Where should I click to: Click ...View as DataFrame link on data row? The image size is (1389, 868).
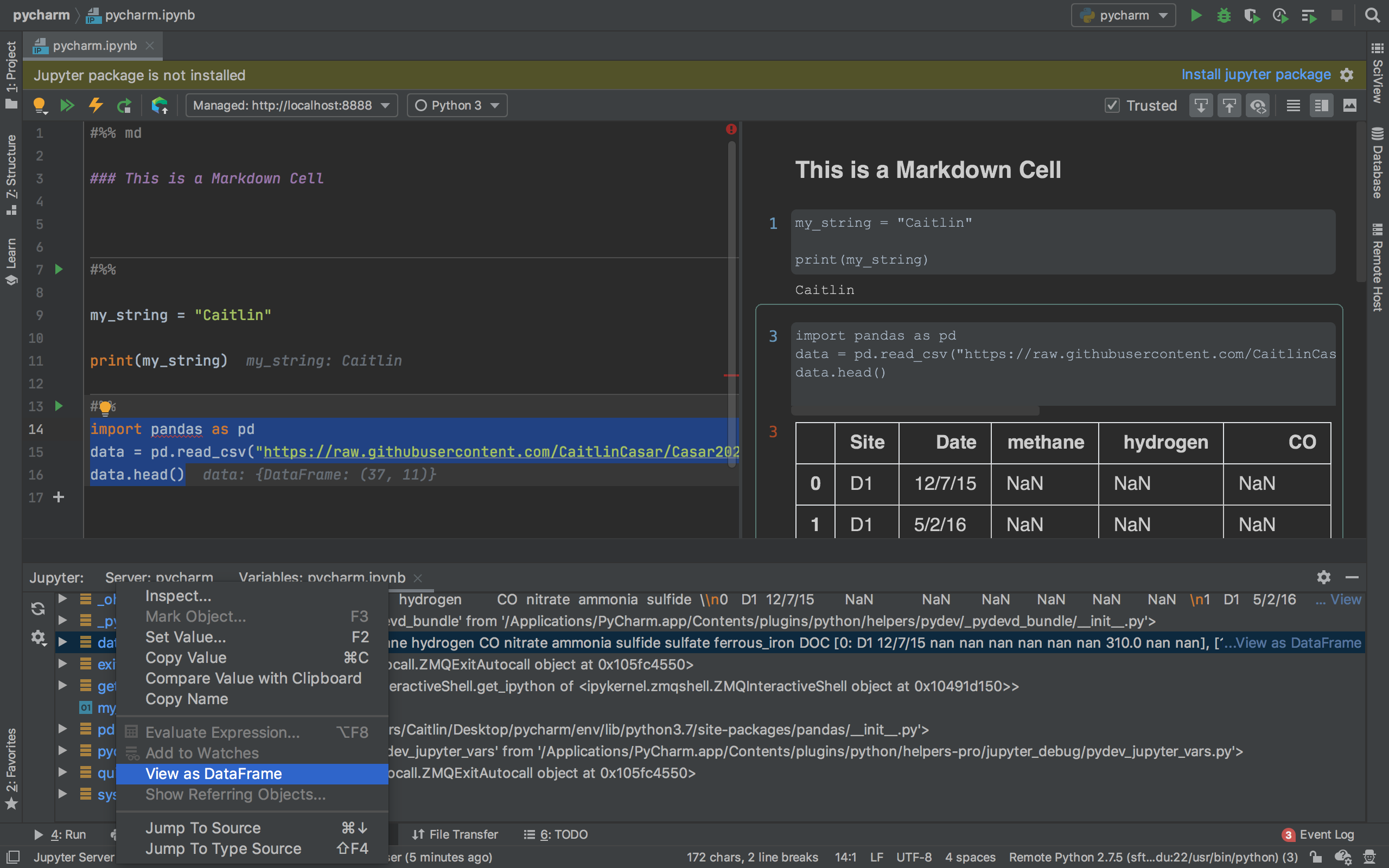(x=1292, y=642)
